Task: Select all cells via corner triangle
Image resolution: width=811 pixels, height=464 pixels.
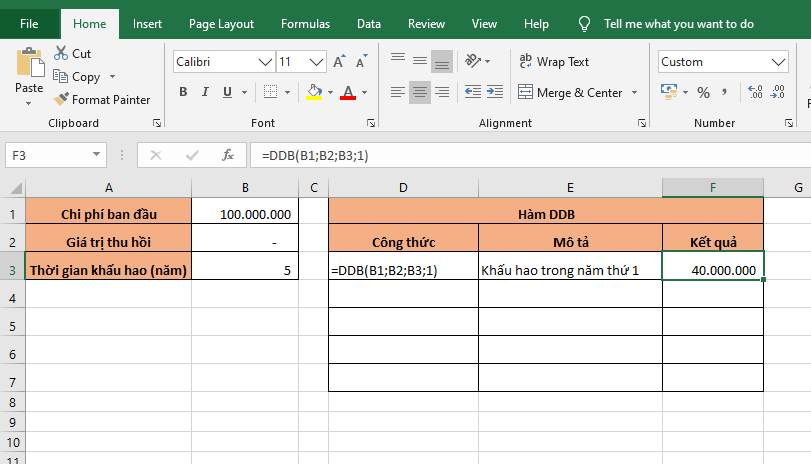Action: (16, 187)
